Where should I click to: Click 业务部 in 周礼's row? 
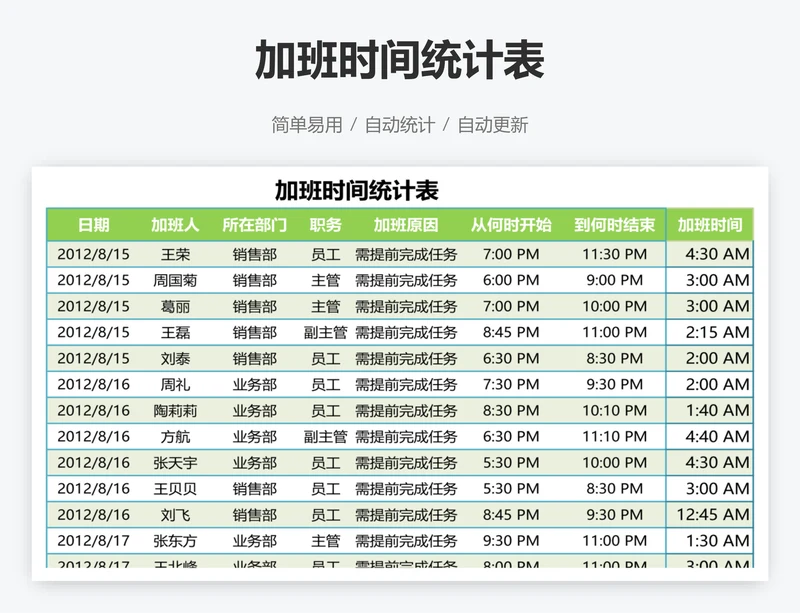click(x=255, y=384)
